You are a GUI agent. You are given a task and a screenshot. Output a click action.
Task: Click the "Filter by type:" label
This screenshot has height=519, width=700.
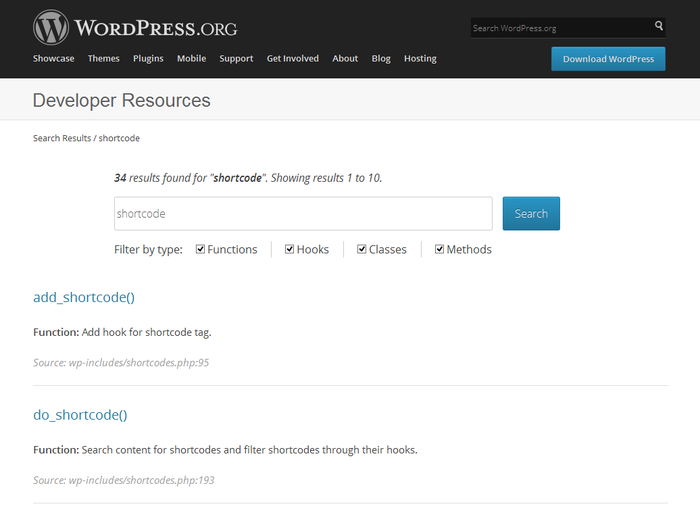pyautogui.click(x=148, y=249)
